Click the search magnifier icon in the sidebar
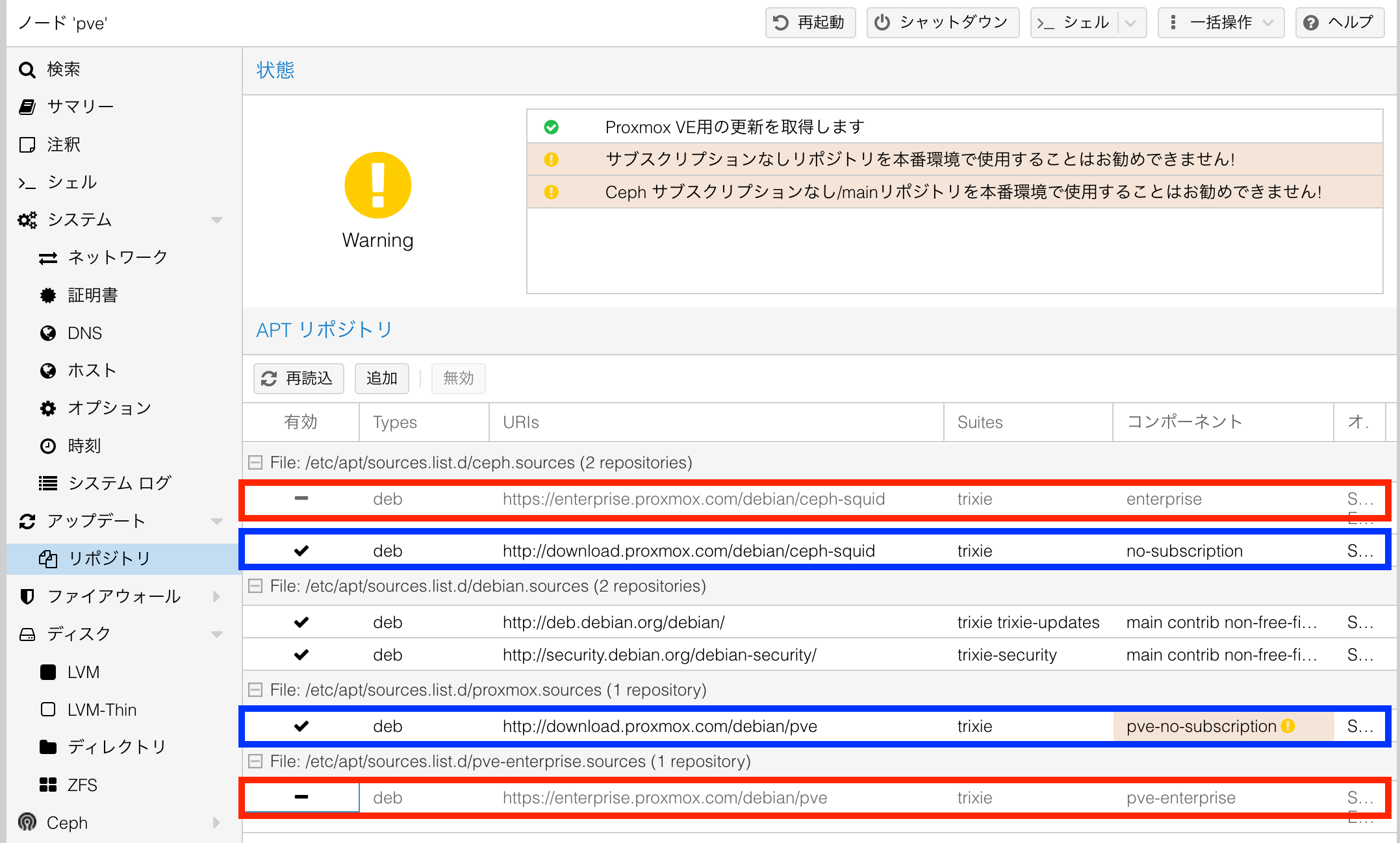 tap(27, 69)
